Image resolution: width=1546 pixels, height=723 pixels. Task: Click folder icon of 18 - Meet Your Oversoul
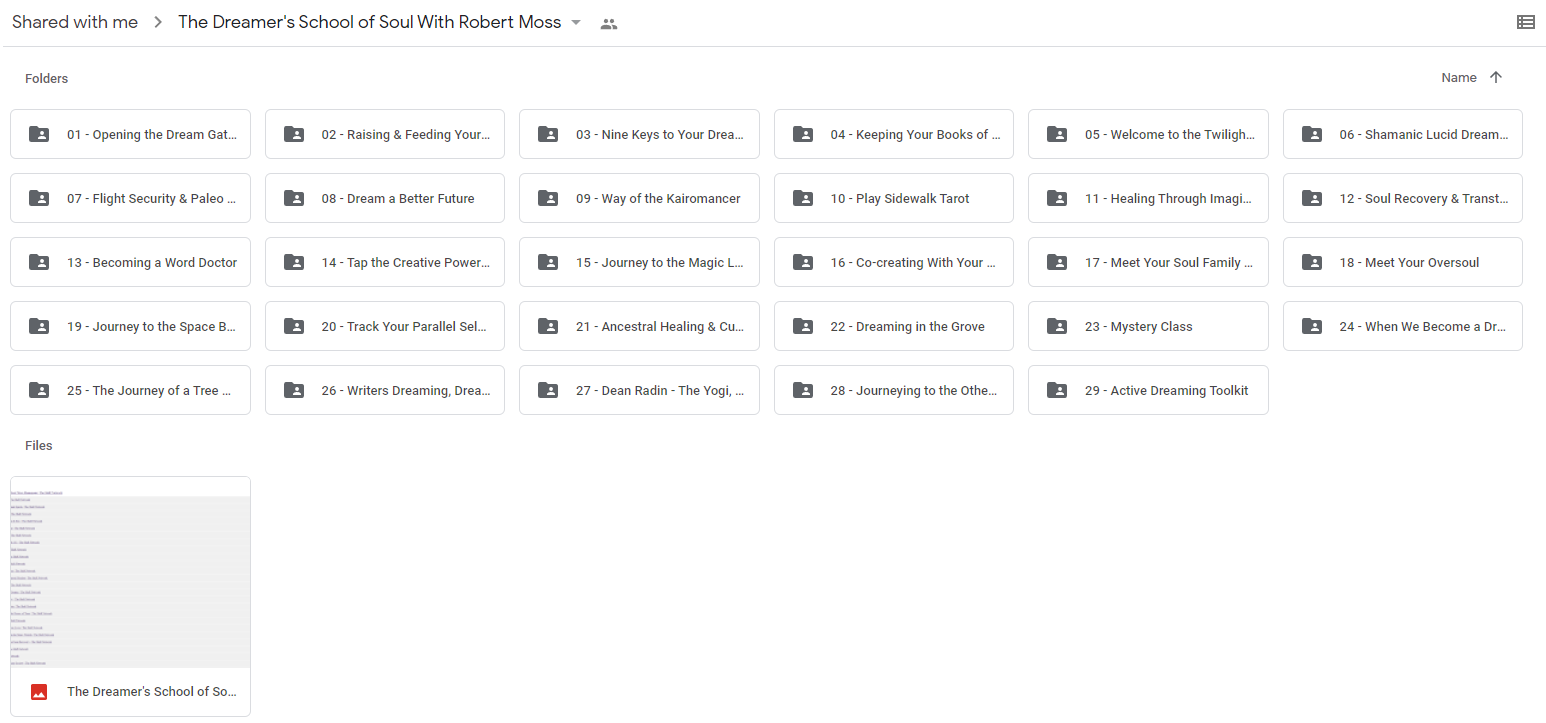point(1312,262)
